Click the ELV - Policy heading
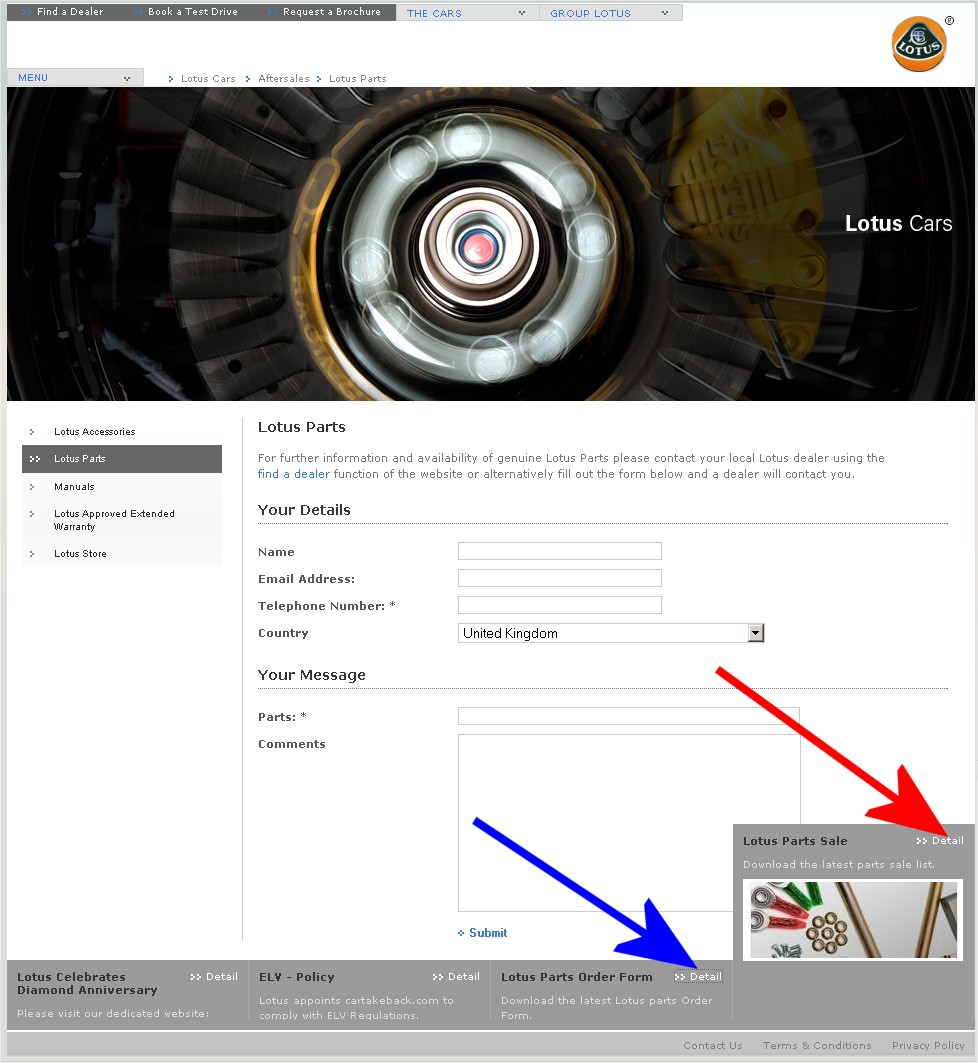This screenshot has width=978, height=1063. click(x=297, y=977)
